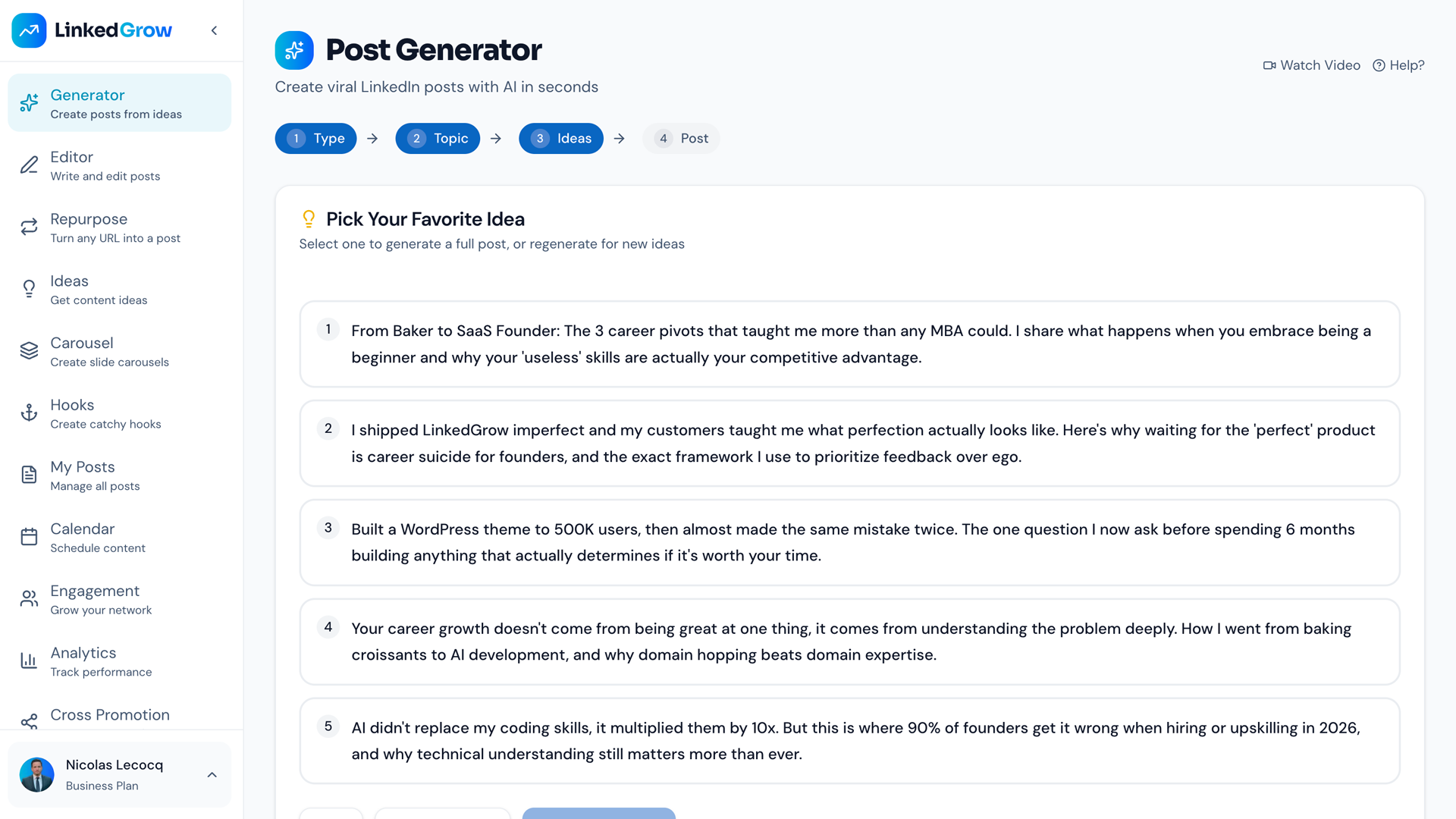Click the LinkedGrow logo icon
Image resolution: width=1456 pixels, height=819 pixels.
coord(29,30)
